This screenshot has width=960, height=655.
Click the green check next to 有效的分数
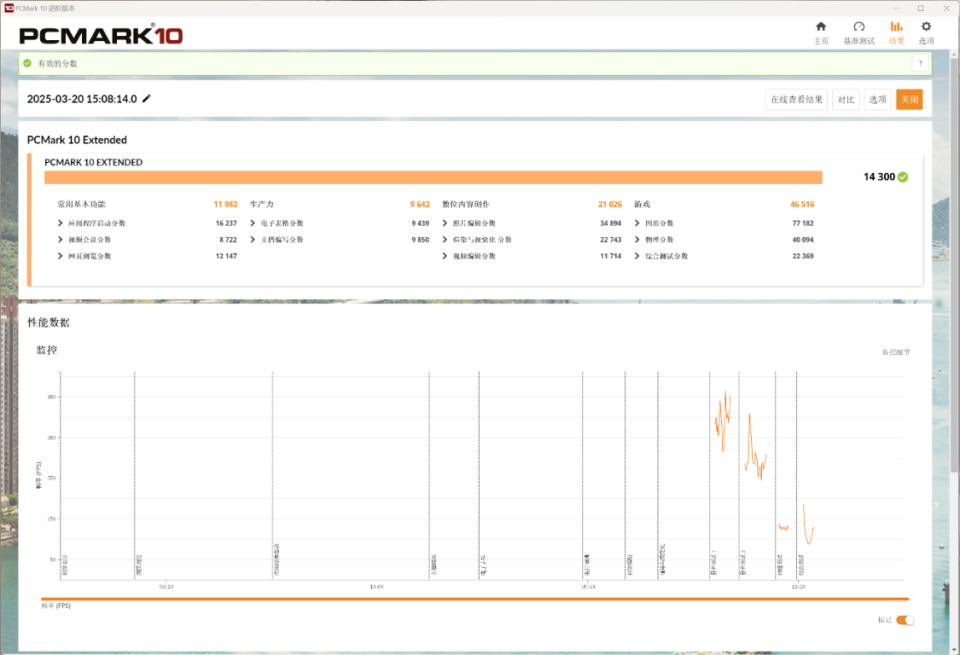point(28,63)
